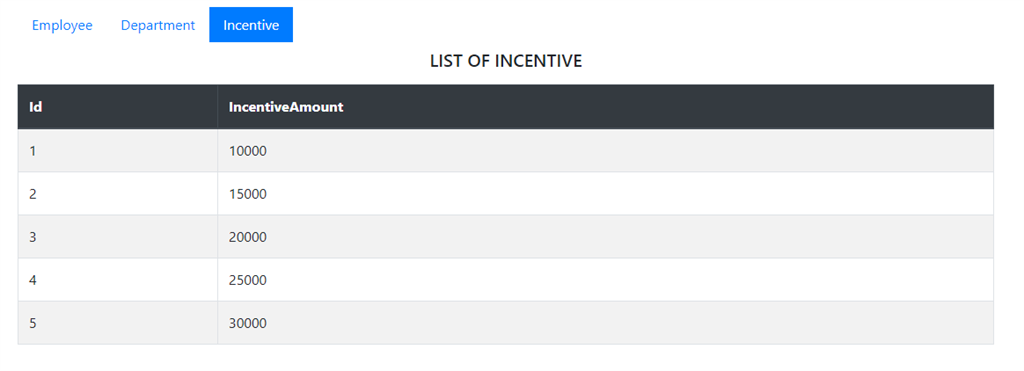Click the row containing 20000

(505, 237)
